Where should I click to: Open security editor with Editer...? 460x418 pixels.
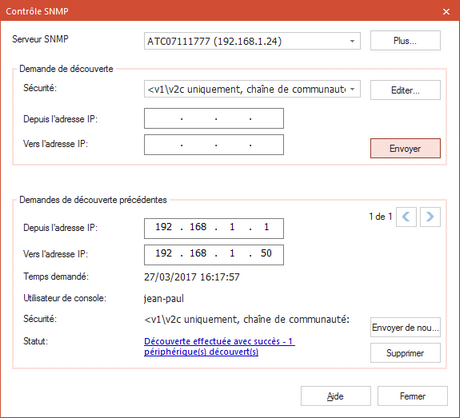(405, 90)
